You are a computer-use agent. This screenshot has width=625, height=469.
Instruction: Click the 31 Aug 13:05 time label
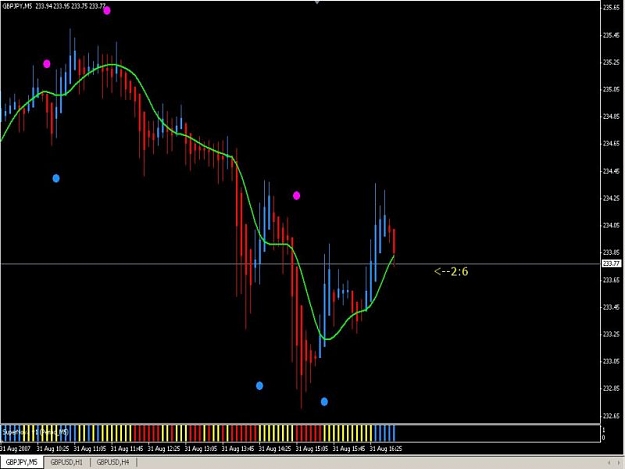point(201,449)
